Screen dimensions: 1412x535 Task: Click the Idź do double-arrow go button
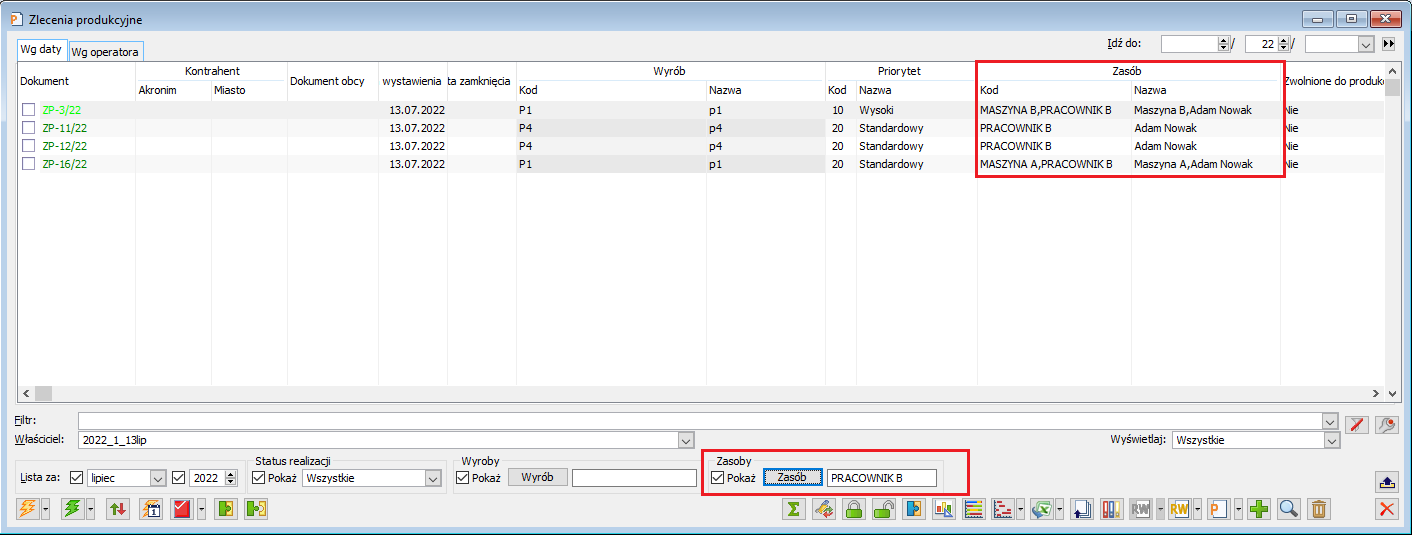click(1388, 44)
